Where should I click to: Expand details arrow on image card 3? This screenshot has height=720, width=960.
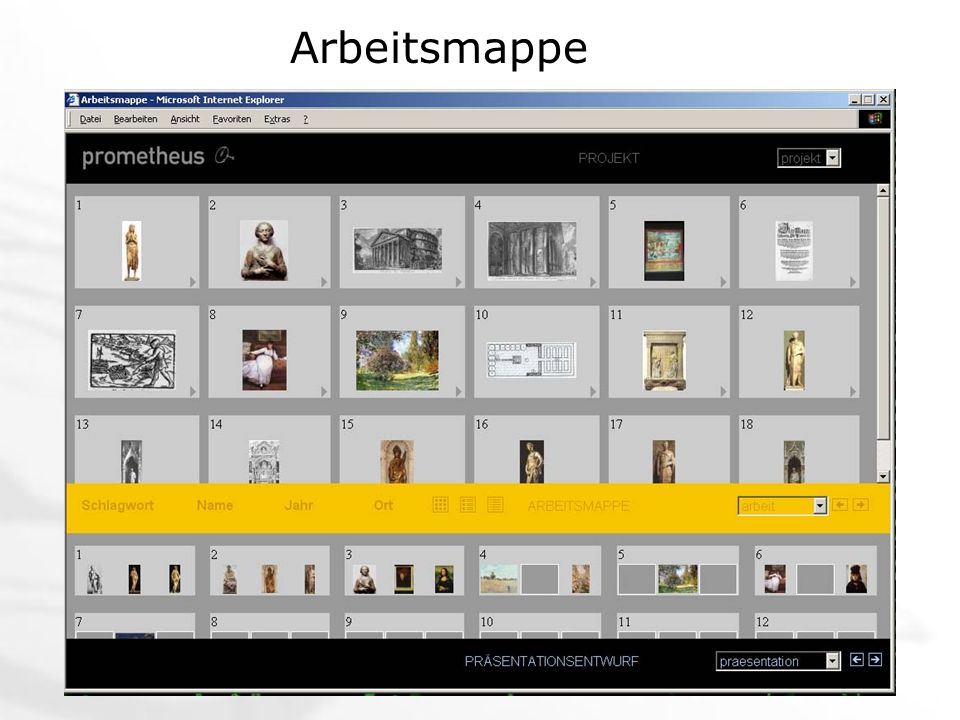click(x=459, y=282)
